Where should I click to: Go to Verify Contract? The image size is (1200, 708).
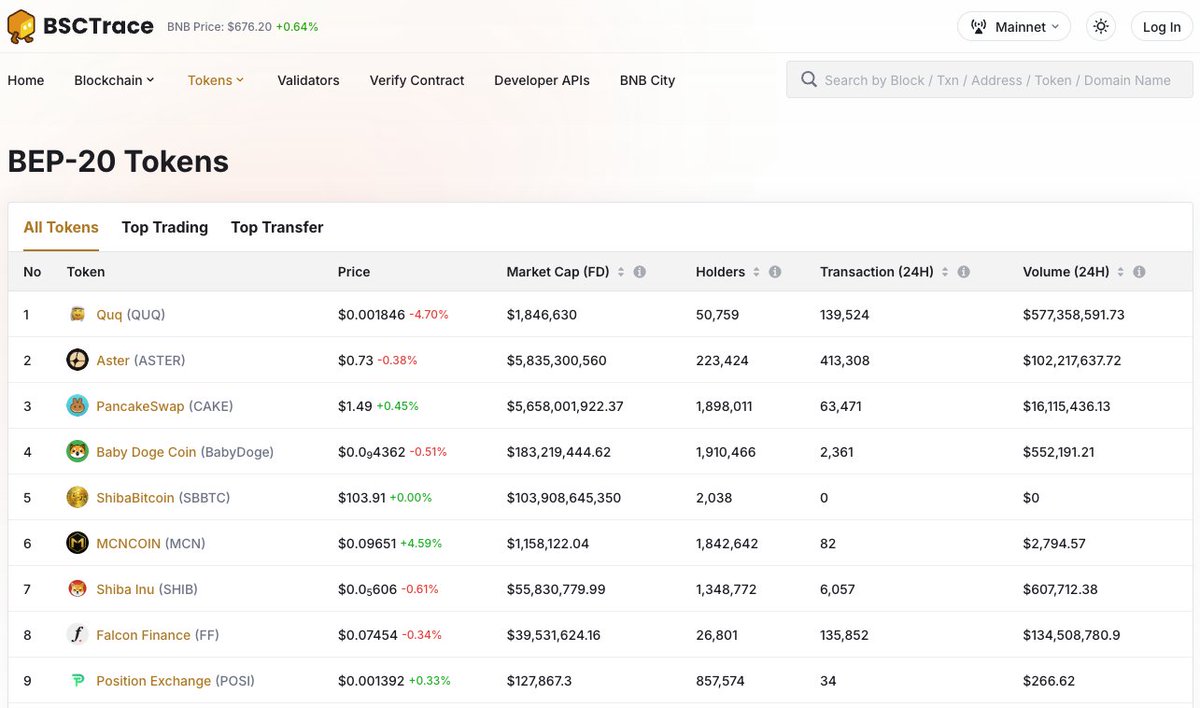coord(417,80)
